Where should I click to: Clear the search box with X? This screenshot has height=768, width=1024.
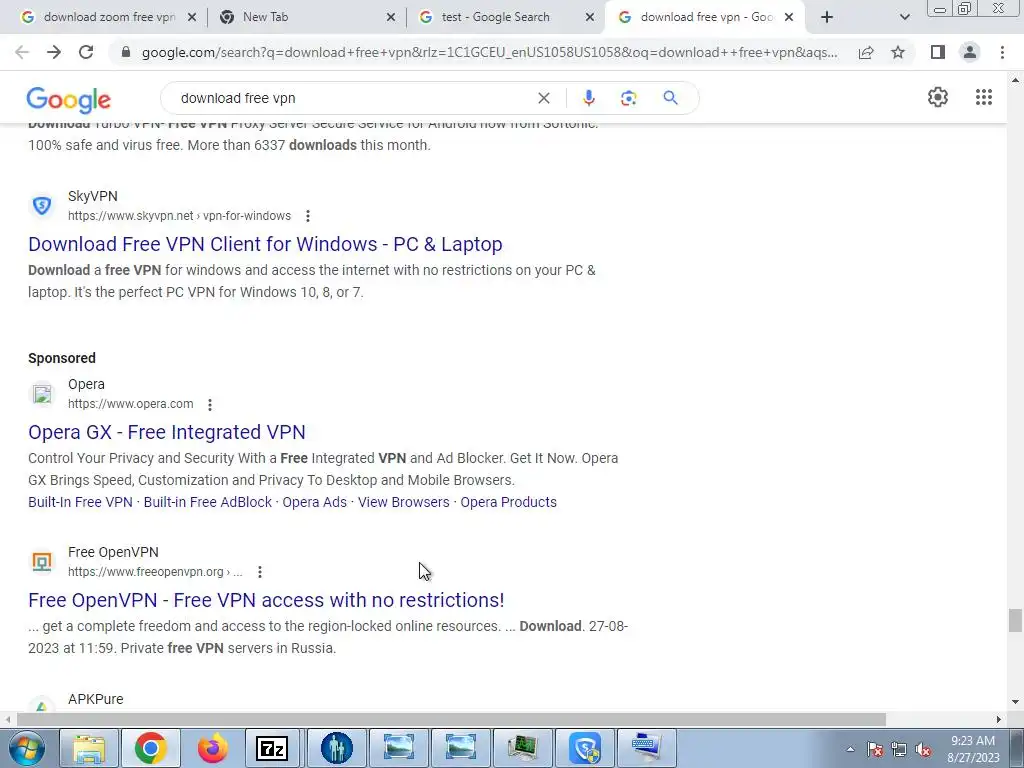(x=543, y=98)
